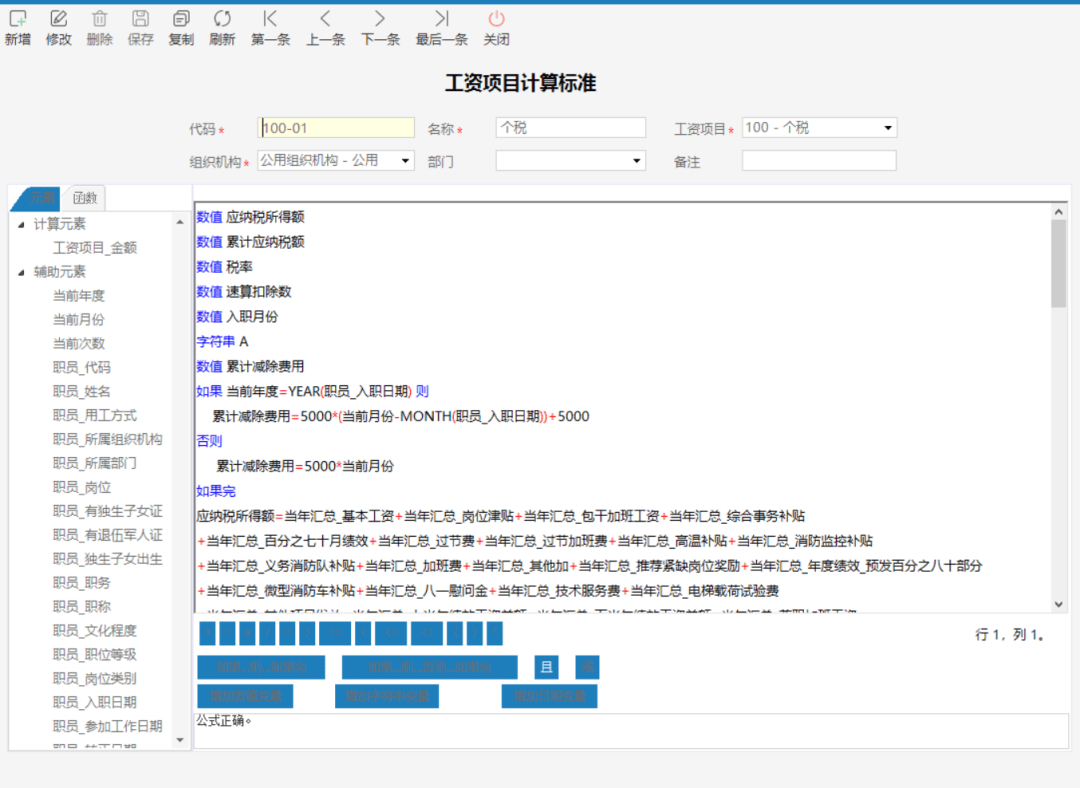Insert the <= operator button
The height and width of the screenshot is (788, 1080).
click(391, 633)
